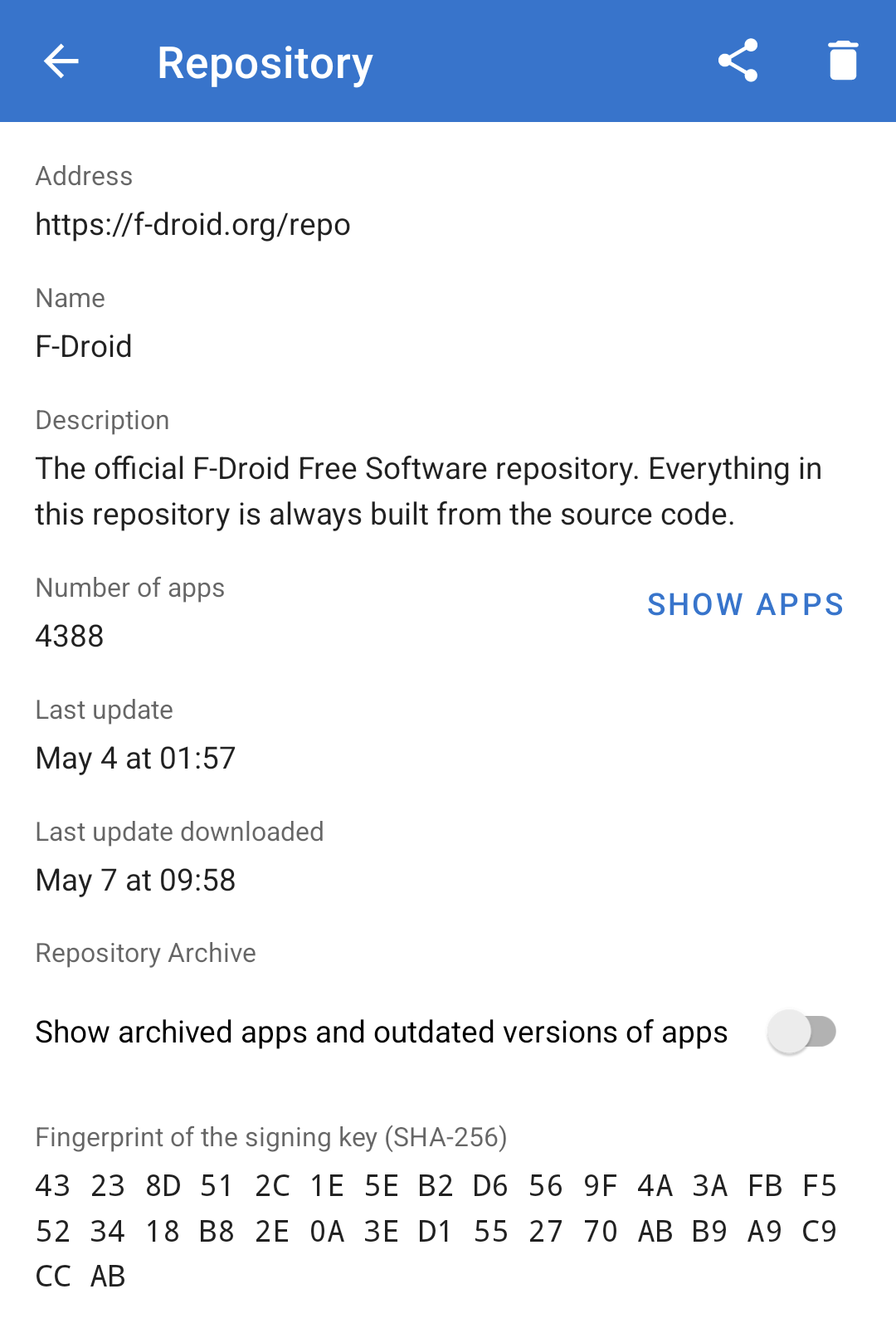896x1328 pixels.
Task: Enable the archived apps toggle switch
Action: (801, 1033)
